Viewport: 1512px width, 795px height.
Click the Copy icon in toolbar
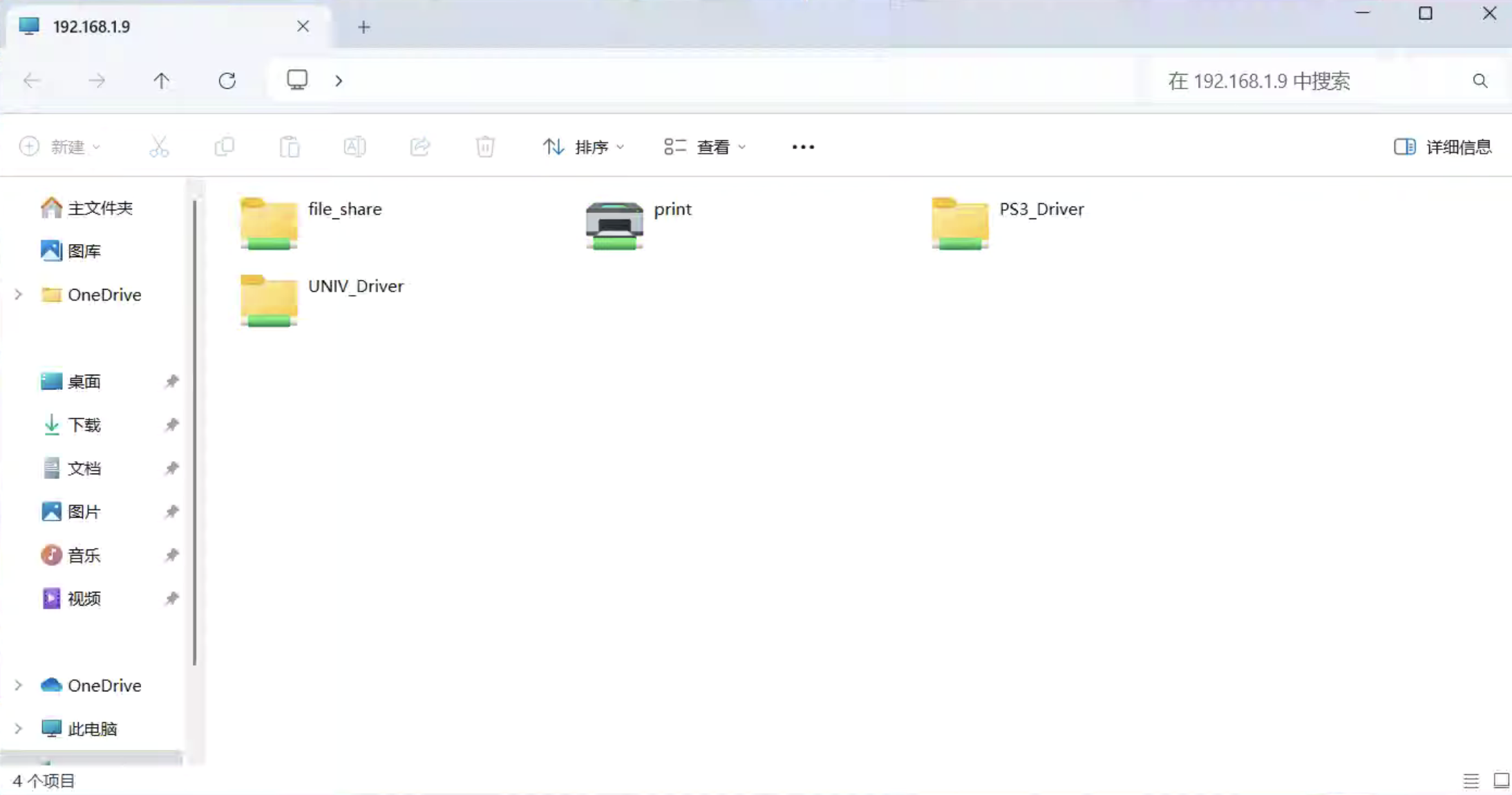point(225,147)
